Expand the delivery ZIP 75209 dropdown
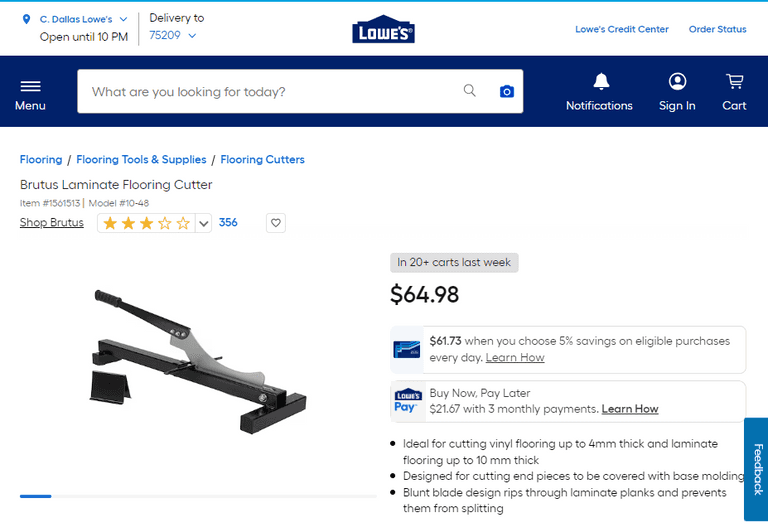 (192, 36)
